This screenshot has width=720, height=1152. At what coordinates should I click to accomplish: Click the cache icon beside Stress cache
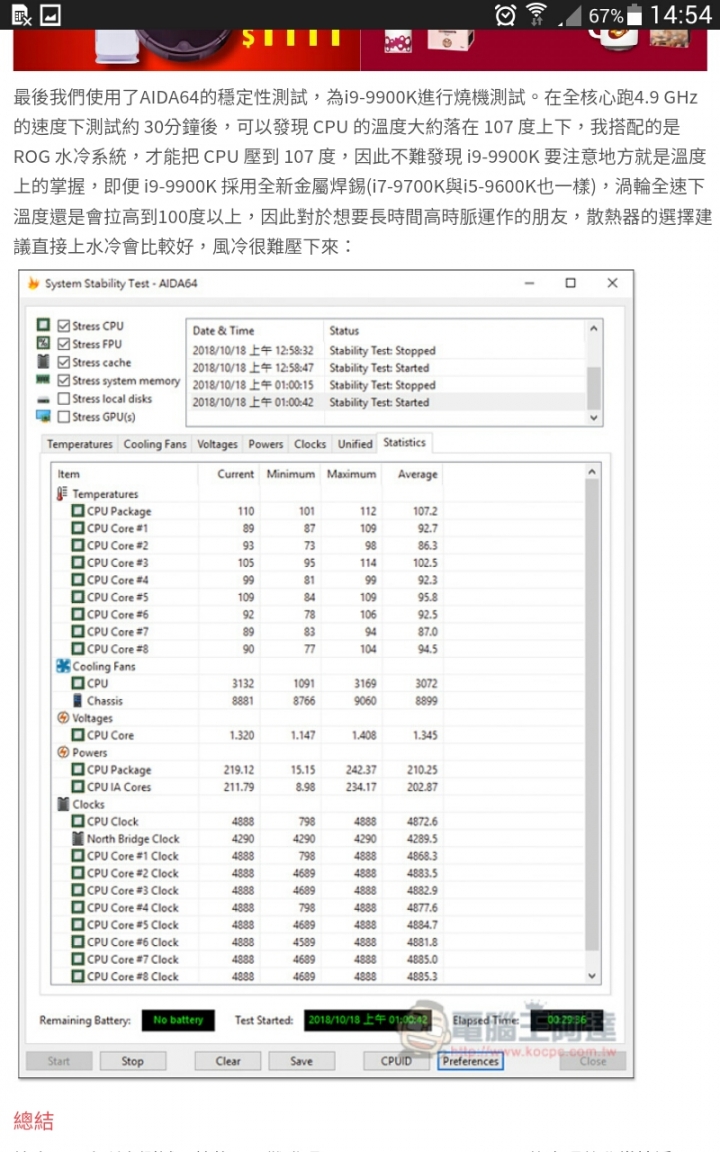(x=43, y=361)
